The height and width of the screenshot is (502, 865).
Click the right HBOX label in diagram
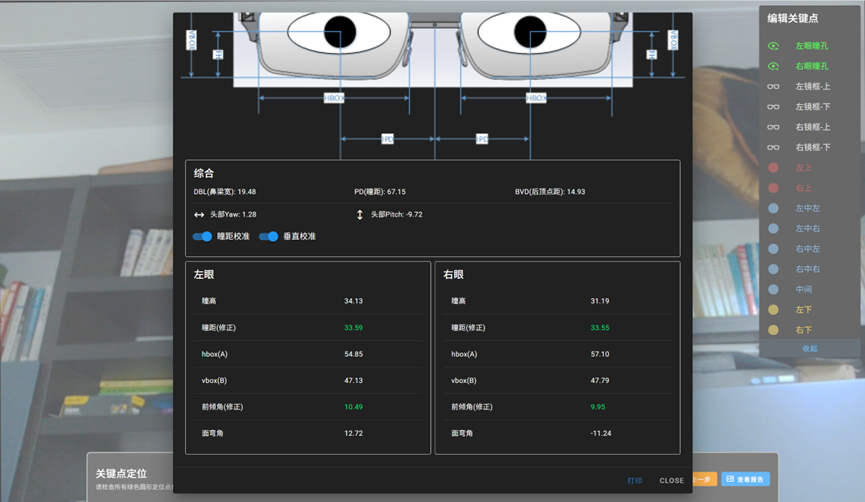[x=536, y=98]
